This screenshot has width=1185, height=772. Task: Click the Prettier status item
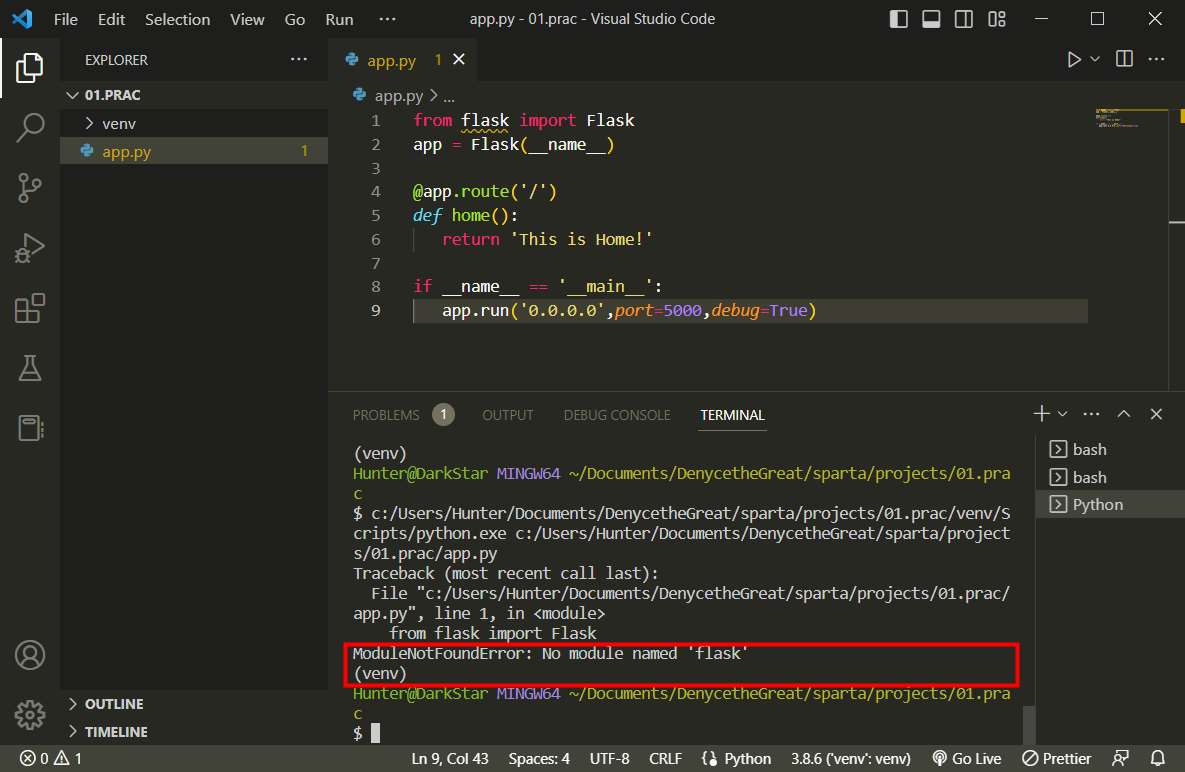(1057, 758)
